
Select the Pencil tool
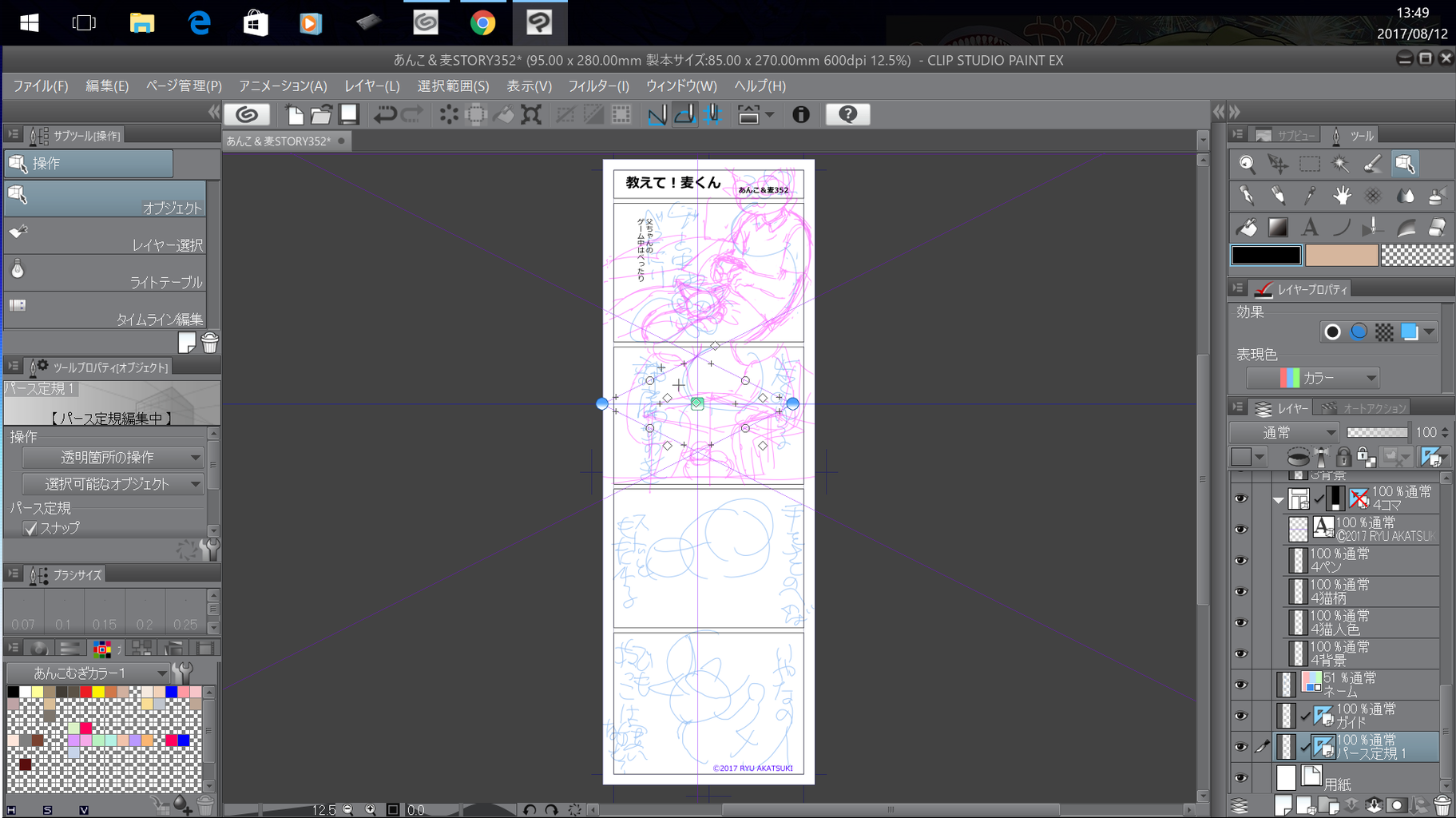click(1278, 196)
